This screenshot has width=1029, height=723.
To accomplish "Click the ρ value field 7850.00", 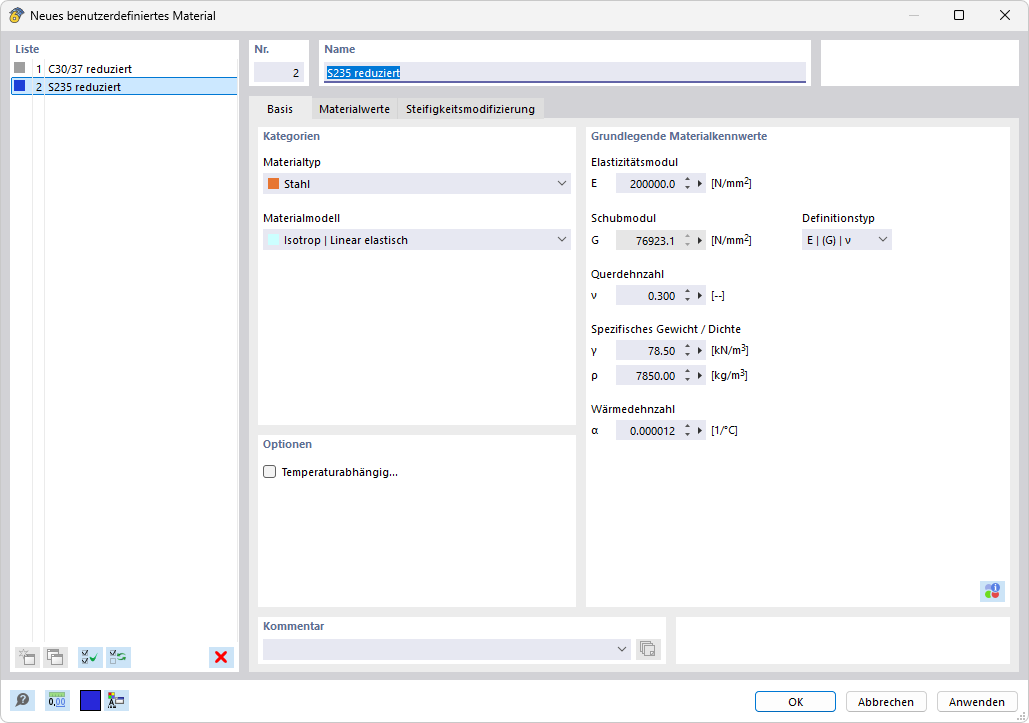I will 648,376.
